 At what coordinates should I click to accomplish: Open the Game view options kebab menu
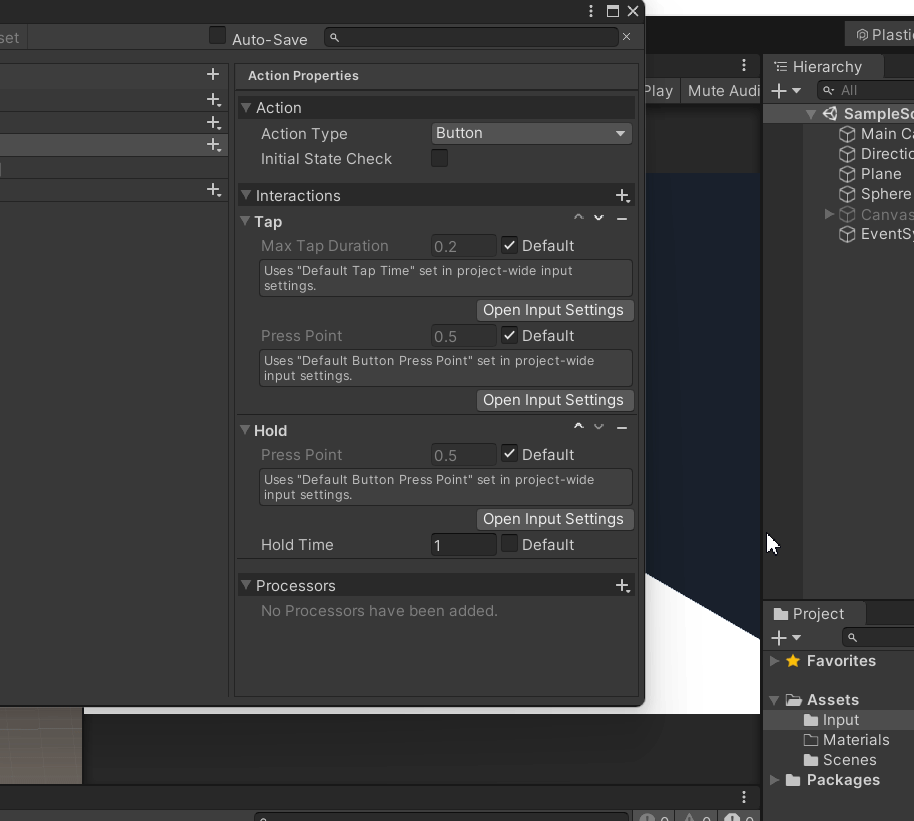(744, 65)
